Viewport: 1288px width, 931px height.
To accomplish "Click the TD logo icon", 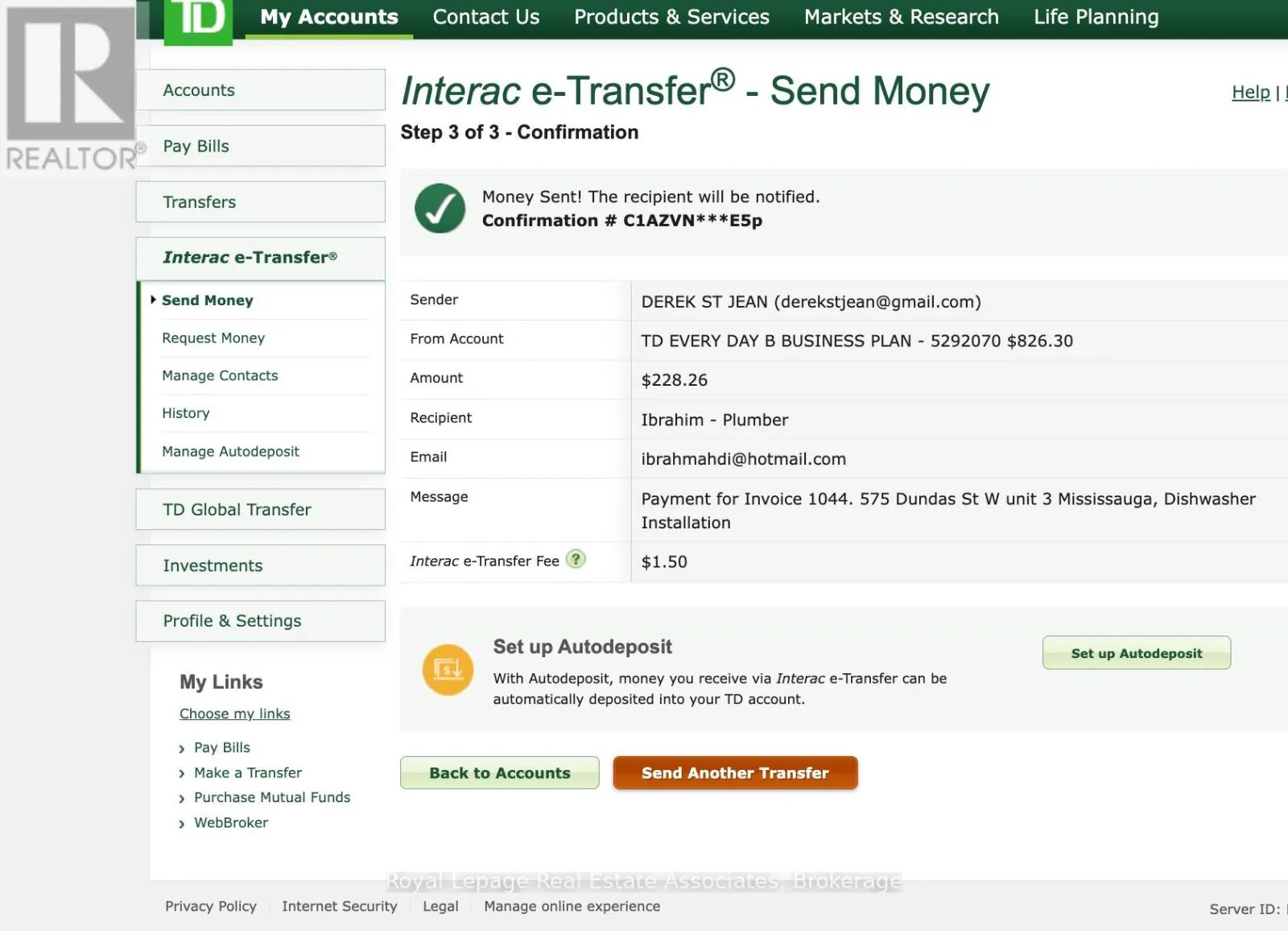I will point(198,21).
